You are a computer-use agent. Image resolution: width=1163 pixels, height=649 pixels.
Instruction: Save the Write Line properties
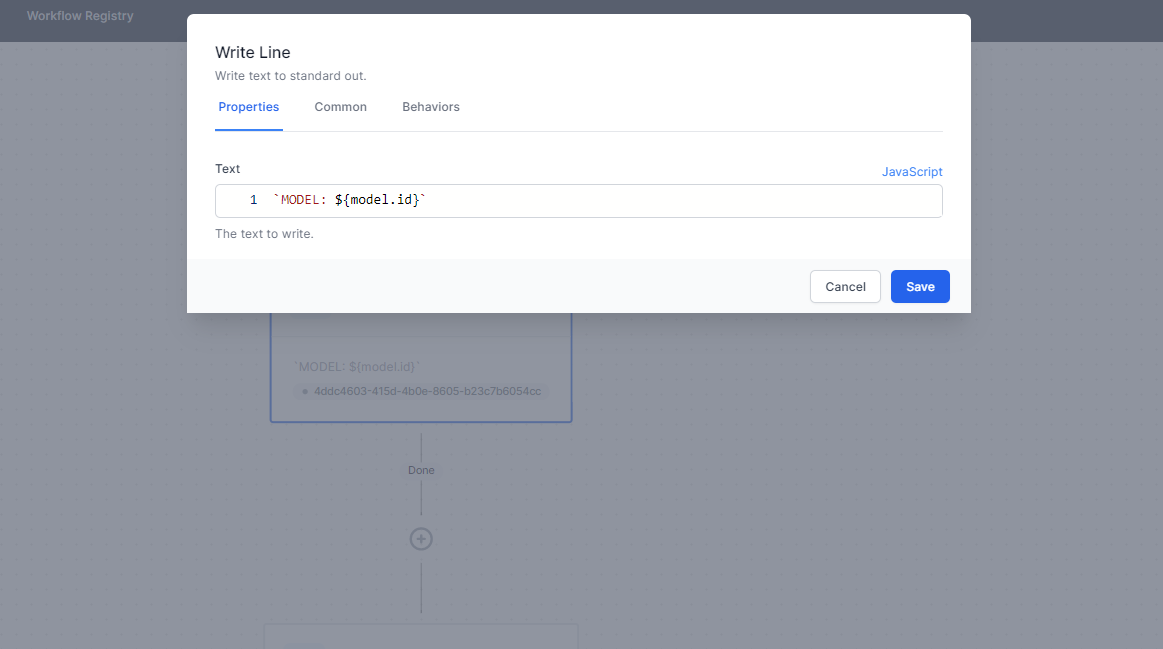coord(920,286)
